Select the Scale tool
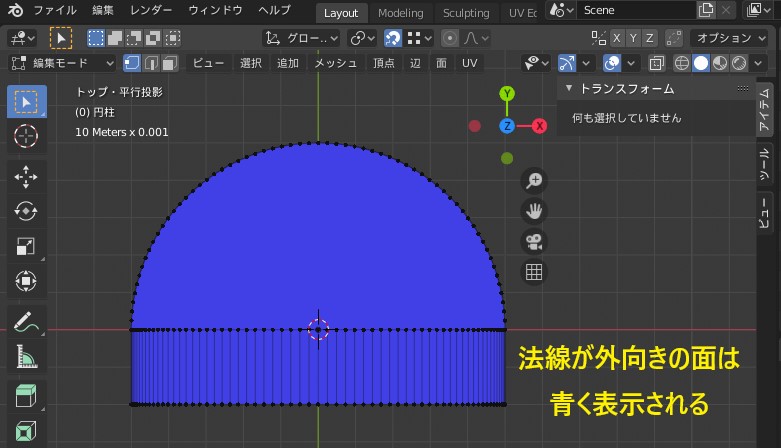Screen dimensions: 781x448 (x=26, y=246)
